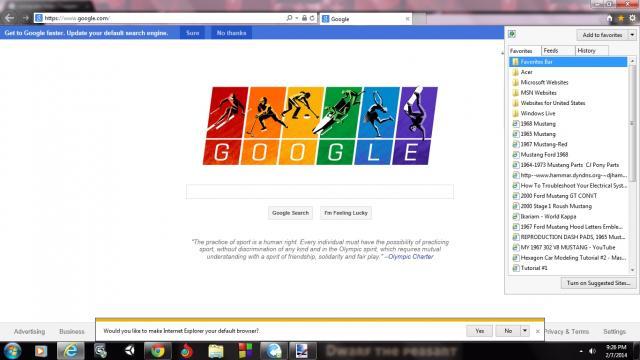Screen dimensions: 640x360
Task: Open the Tools gear icon
Action: click(632, 18)
